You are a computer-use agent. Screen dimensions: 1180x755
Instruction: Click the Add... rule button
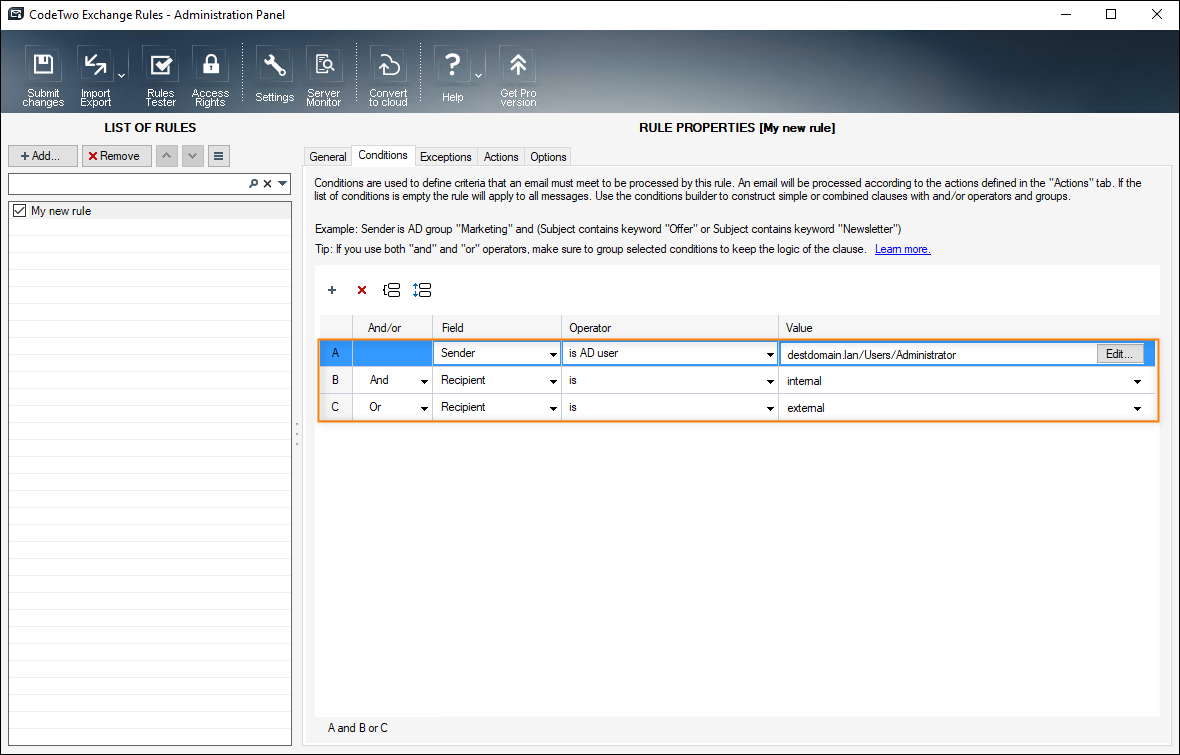click(43, 156)
